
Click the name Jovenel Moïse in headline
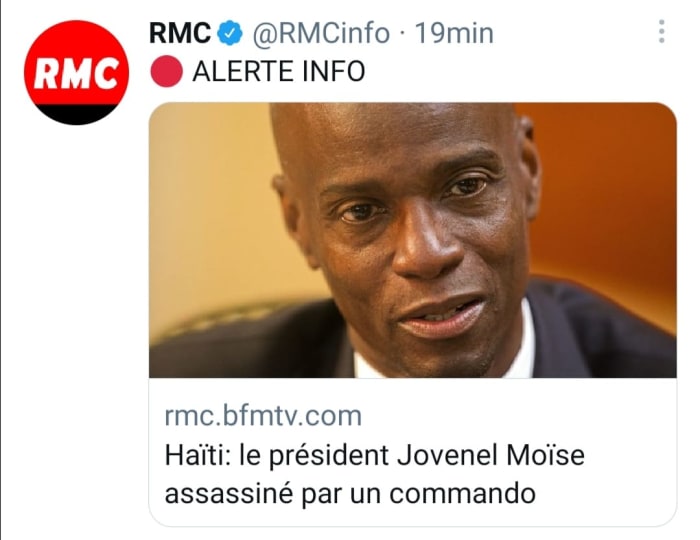[x=490, y=455]
